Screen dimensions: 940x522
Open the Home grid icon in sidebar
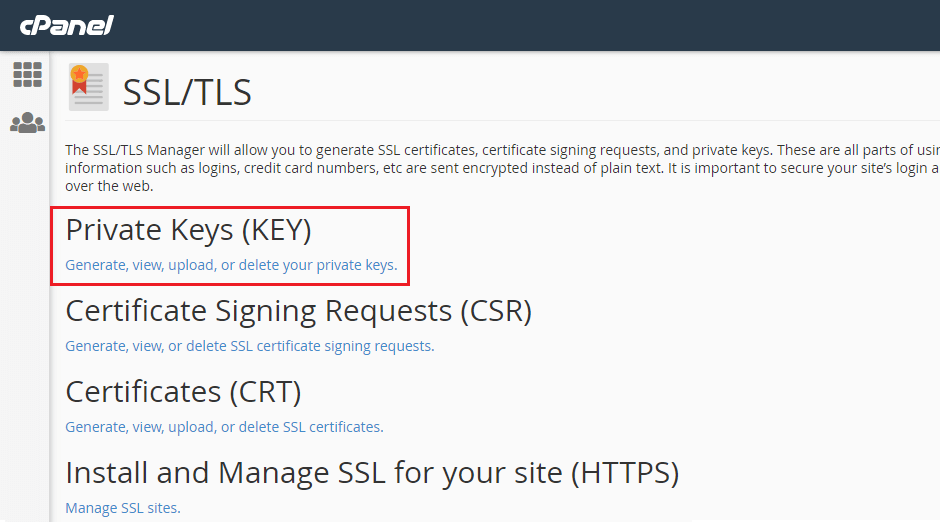(27, 75)
